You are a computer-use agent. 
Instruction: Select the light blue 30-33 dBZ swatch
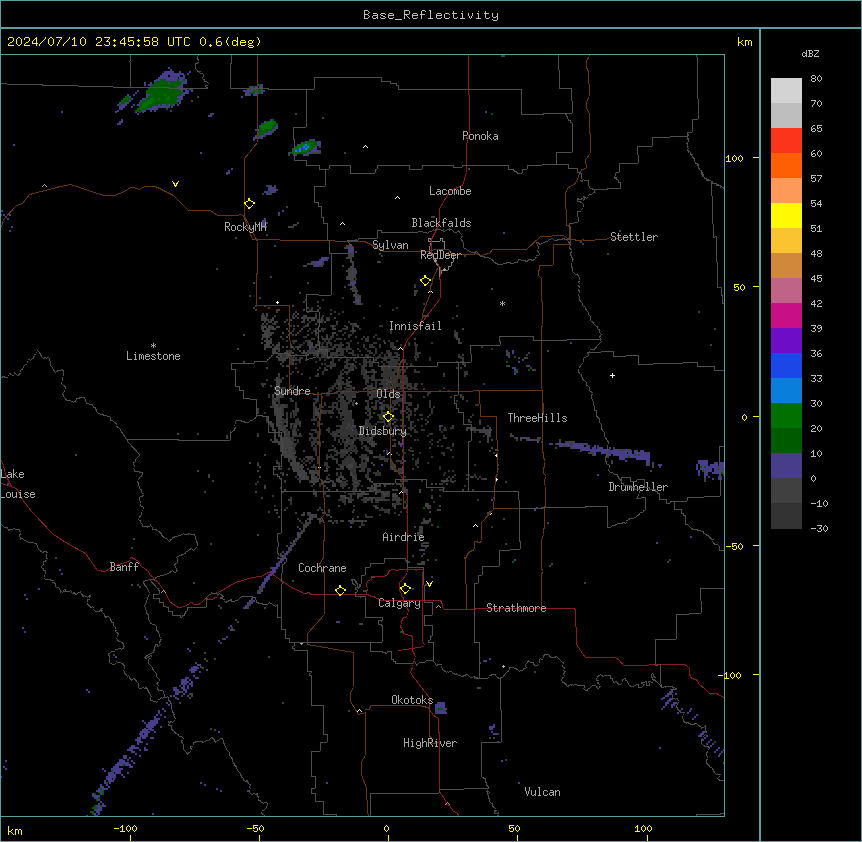point(786,391)
